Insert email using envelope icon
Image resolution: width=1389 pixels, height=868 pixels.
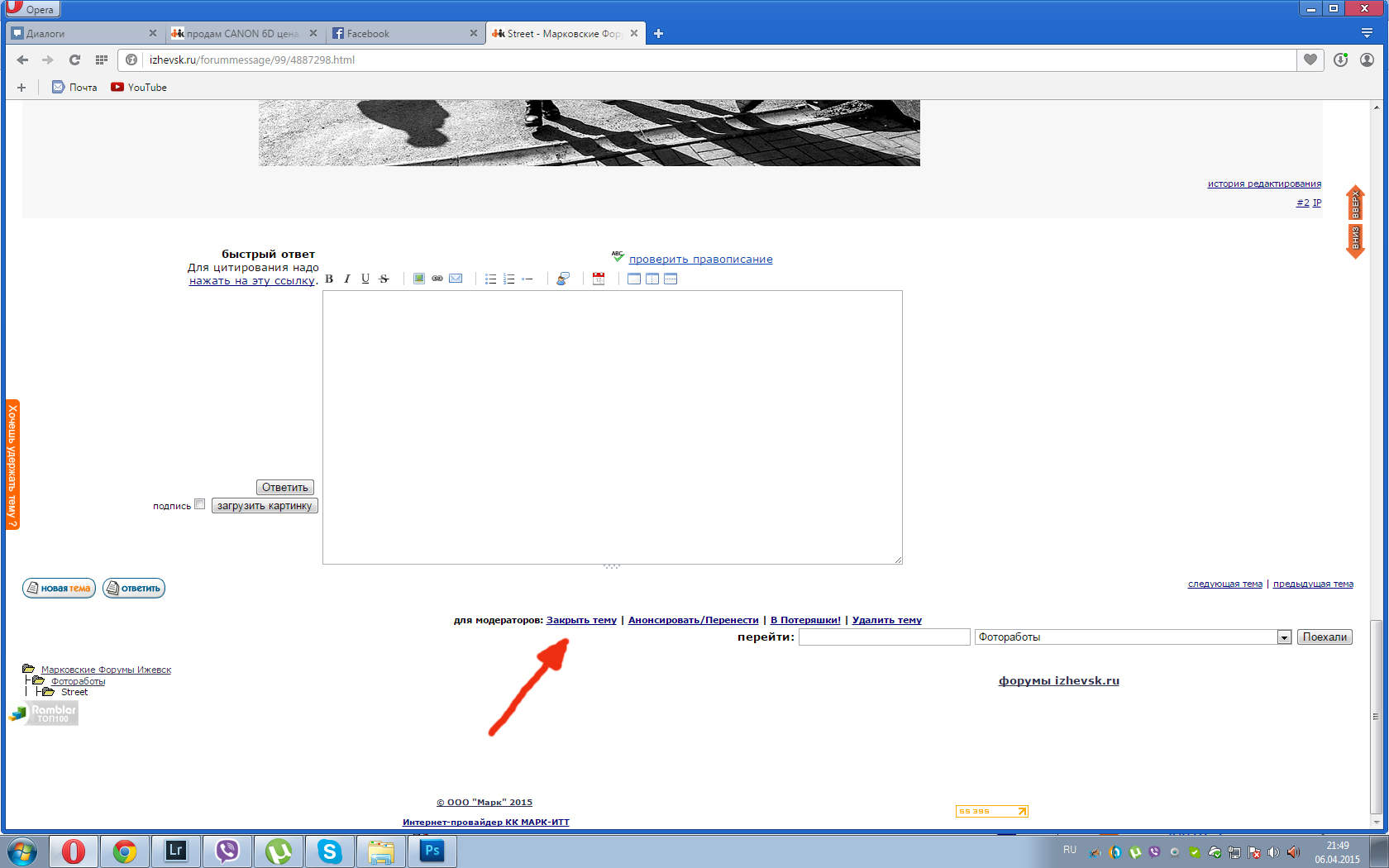(x=456, y=279)
